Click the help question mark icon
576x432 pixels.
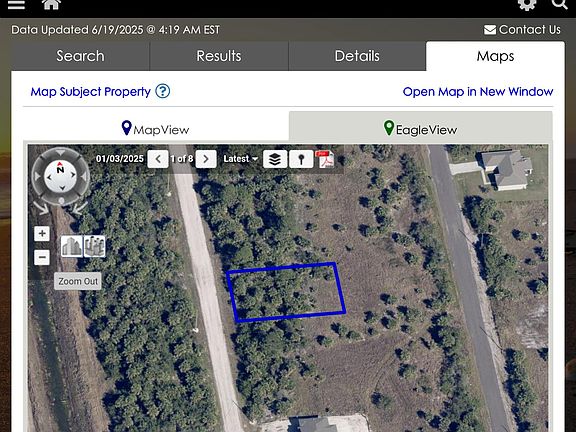pos(162,91)
